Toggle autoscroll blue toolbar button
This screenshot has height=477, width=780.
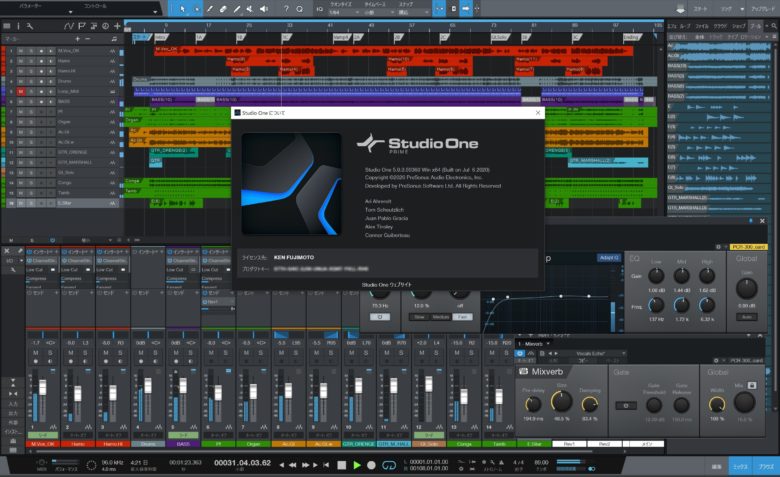tap(465, 8)
